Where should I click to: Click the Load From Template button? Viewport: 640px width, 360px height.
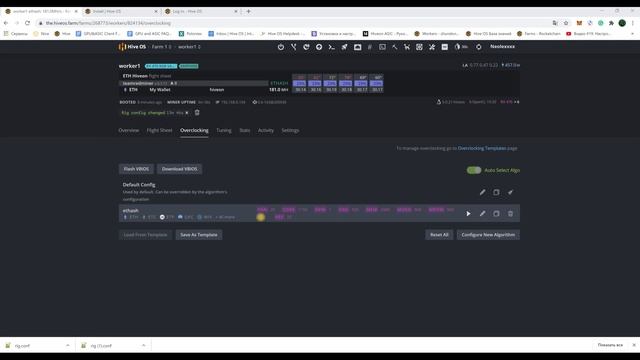pyautogui.click(x=145, y=235)
